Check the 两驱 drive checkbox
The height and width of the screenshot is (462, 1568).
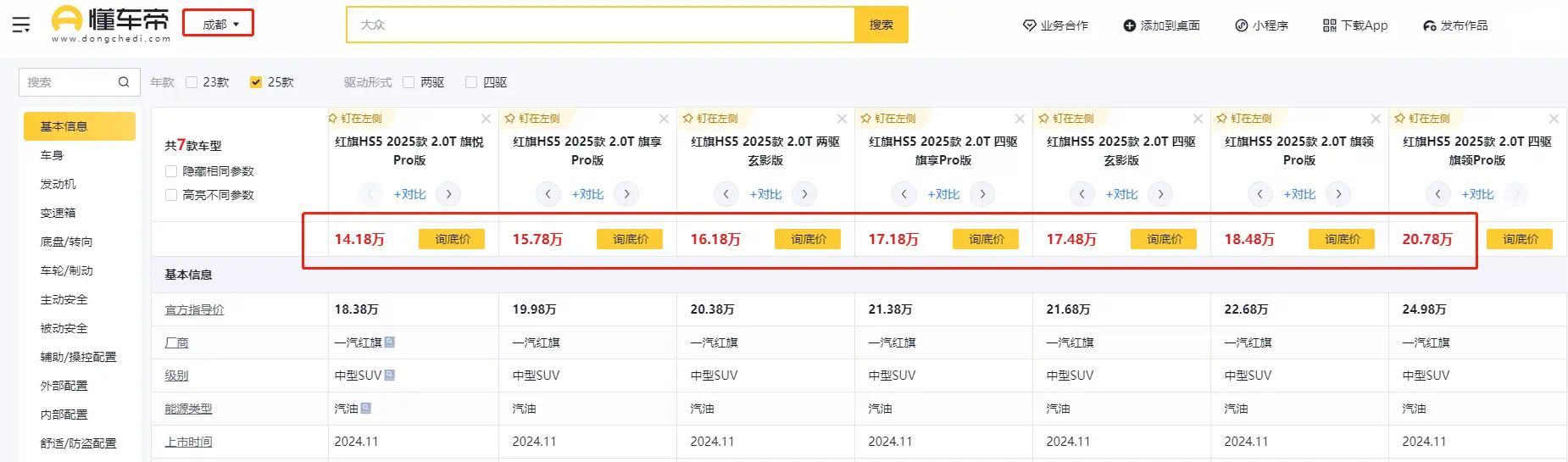409,82
